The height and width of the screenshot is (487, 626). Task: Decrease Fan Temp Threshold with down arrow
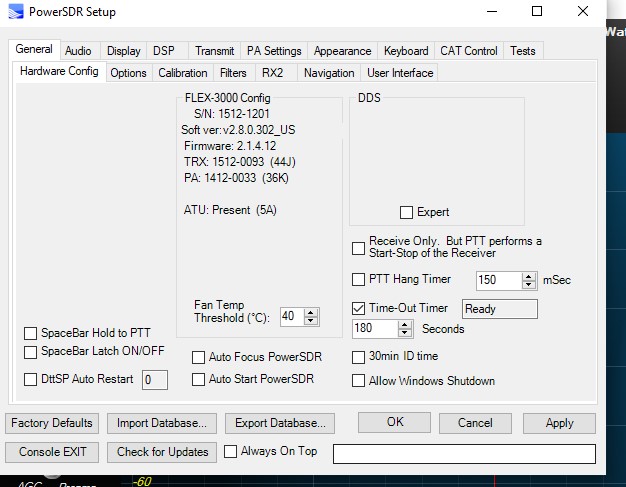[311, 321]
